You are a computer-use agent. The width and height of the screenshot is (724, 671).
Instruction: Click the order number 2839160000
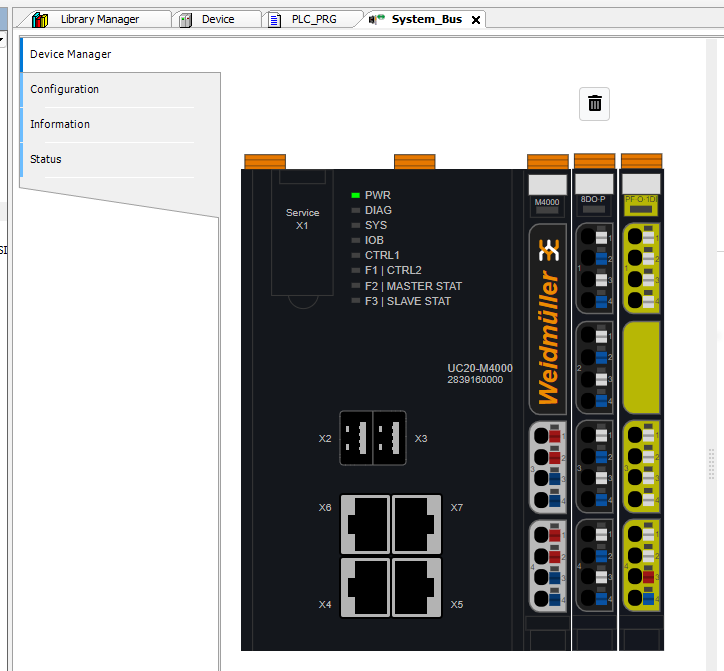pyautogui.click(x=475, y=380)
